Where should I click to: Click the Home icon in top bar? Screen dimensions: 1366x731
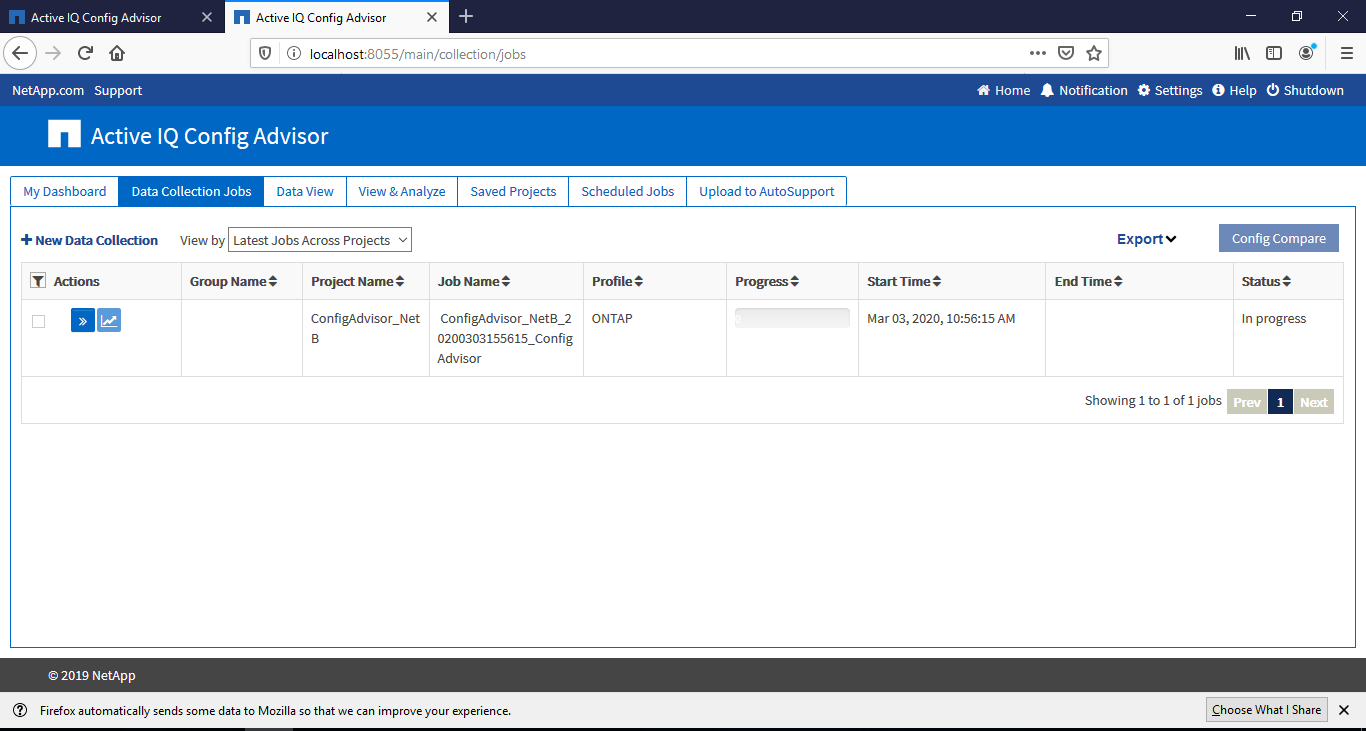tap(984, 90)
